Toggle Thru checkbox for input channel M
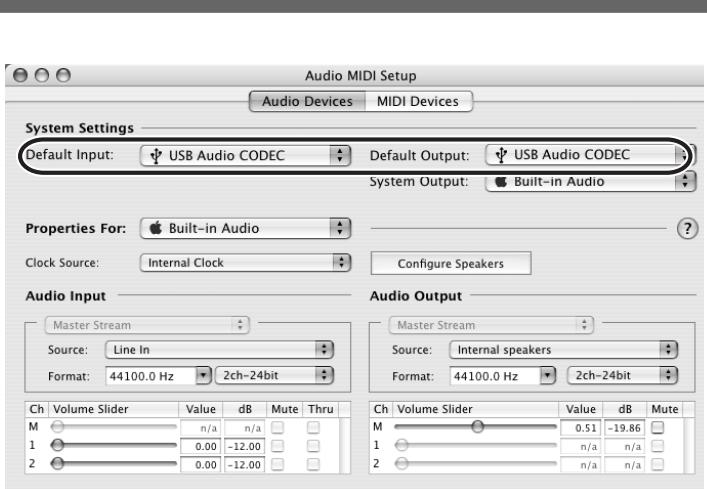The height and width of the screenshot is (489, 707). pos(313,427)
